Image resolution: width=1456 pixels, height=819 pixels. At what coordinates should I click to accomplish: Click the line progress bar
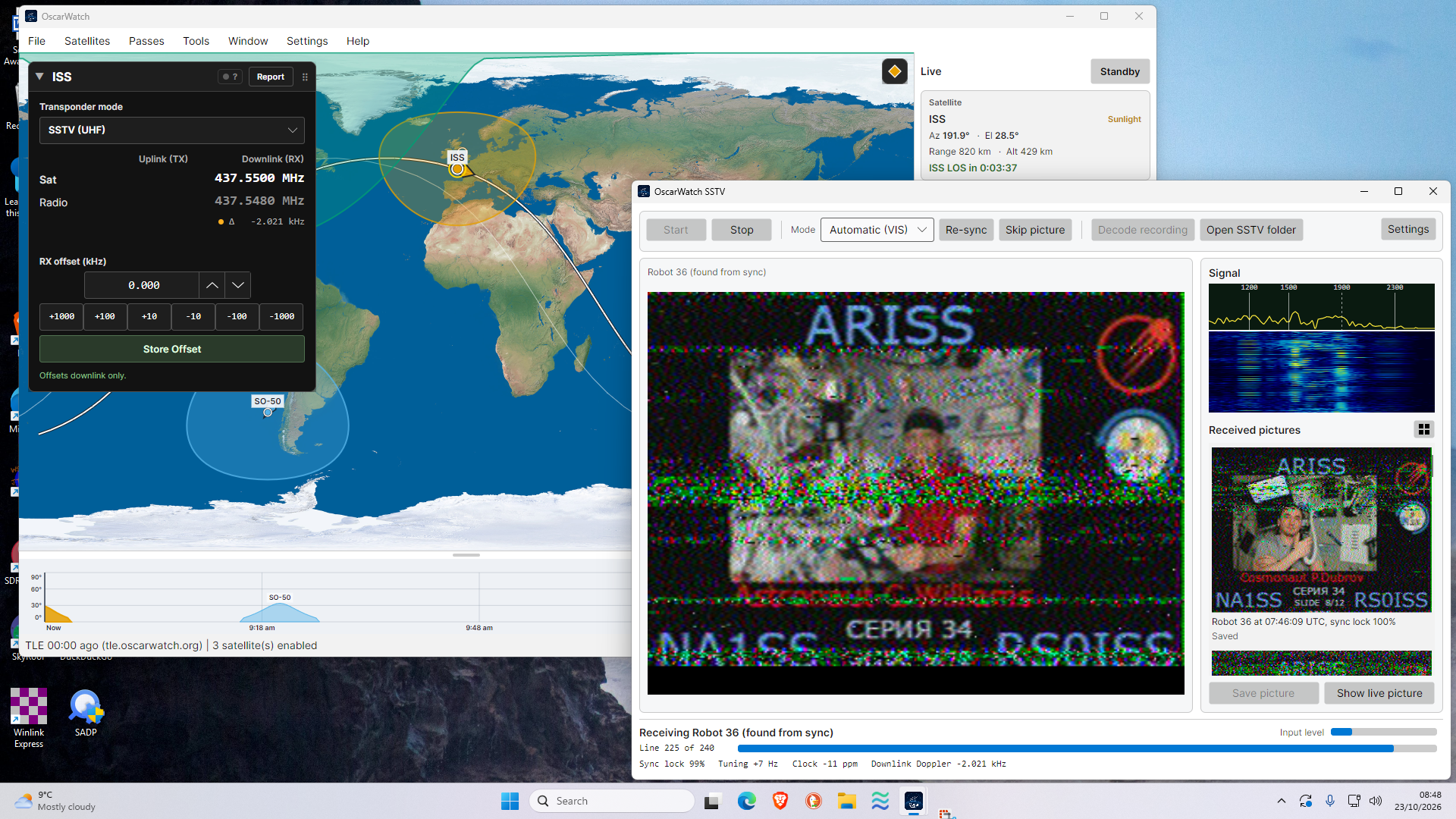coord(1087,748)
